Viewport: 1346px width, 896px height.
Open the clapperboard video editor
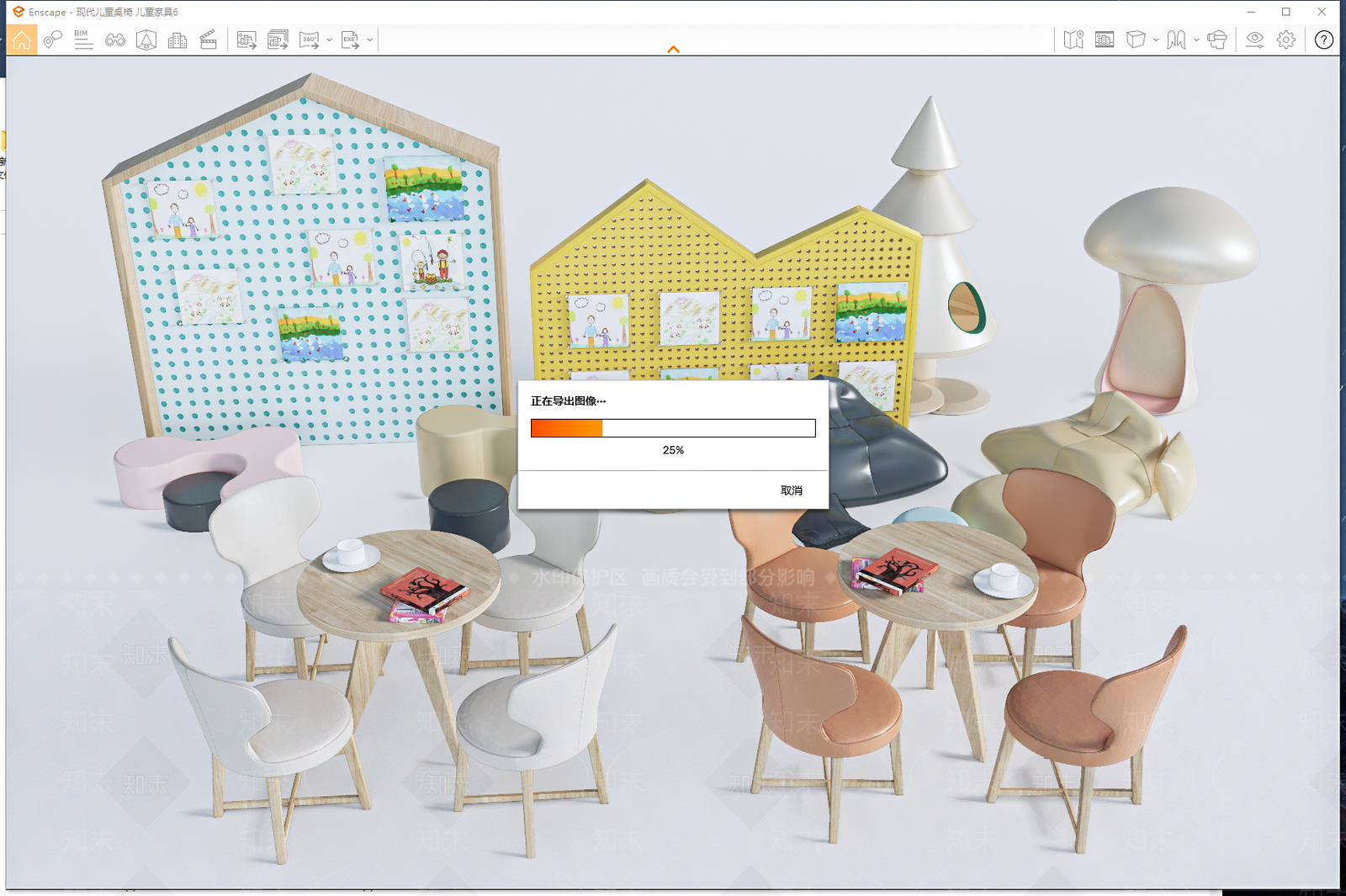pyautogui.click(x=209, y=40)
